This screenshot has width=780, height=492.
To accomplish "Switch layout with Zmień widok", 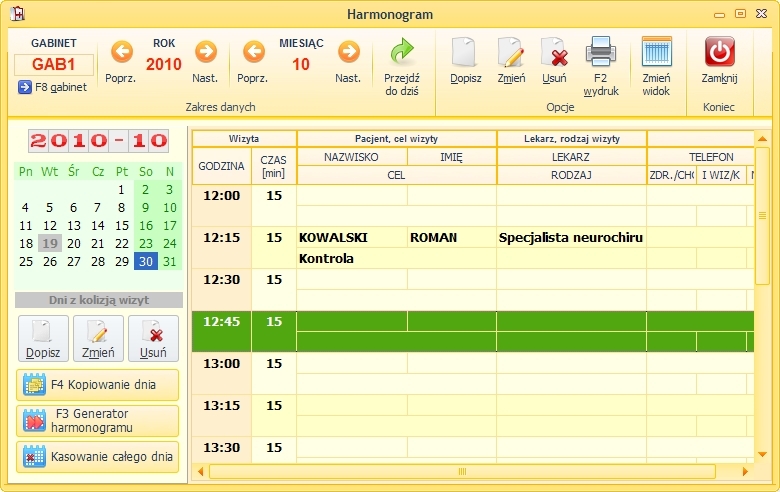I will [656, 66].
